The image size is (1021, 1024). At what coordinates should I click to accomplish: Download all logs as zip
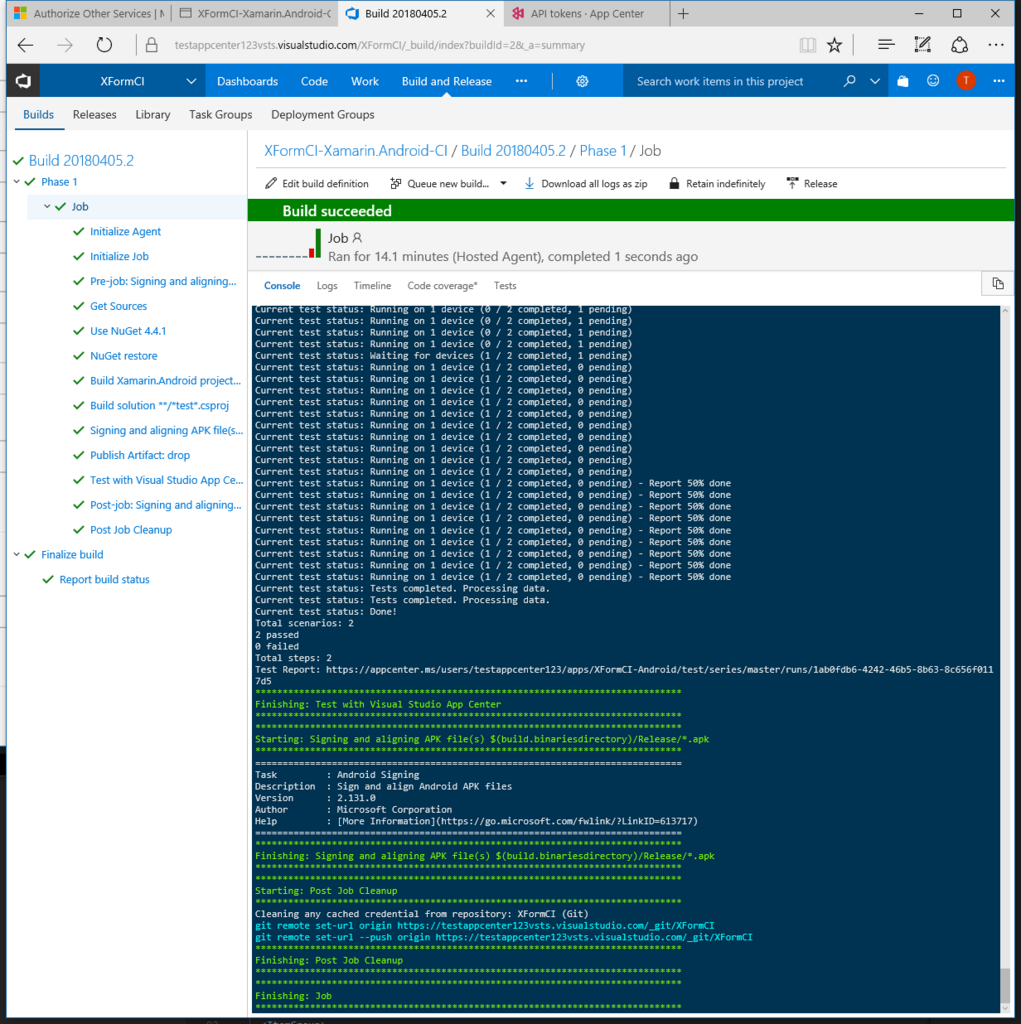point(586,184)
